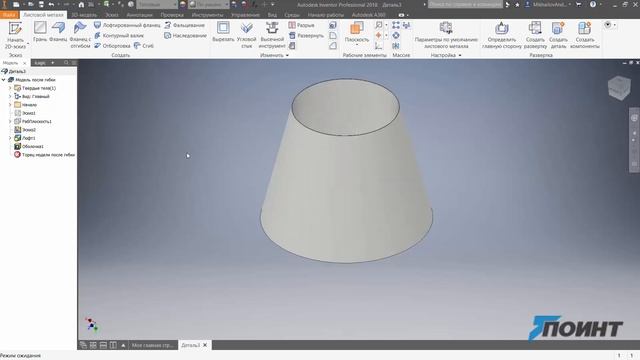Screen dimensions: 640x360
Task: Switch to the 3D-модель ribbon tab
Action: (x=84, y=15)
